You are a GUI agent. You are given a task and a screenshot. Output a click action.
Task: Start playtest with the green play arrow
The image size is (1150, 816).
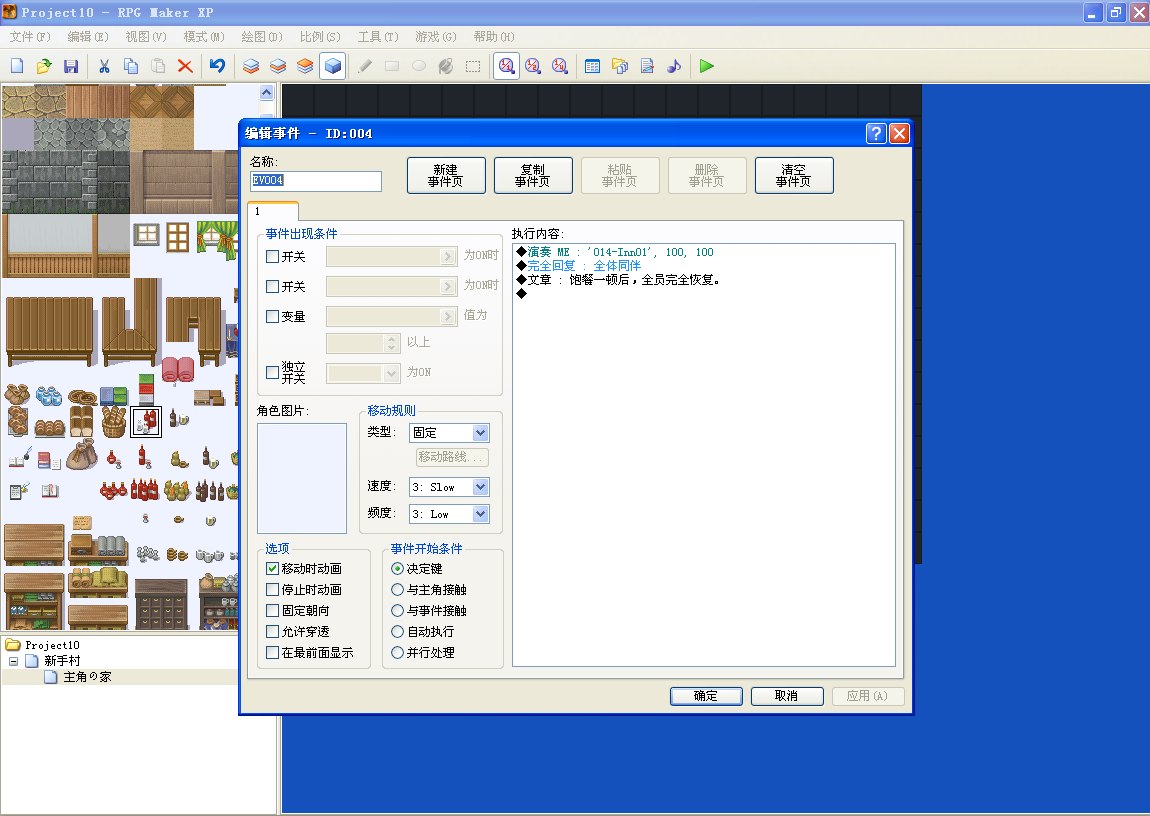click(706, 66)
